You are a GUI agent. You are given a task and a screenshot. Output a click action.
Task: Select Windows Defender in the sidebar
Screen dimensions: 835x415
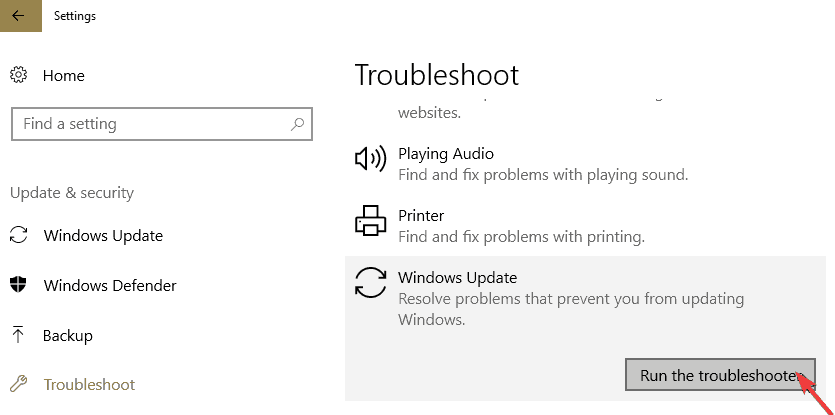pos(110,285)
